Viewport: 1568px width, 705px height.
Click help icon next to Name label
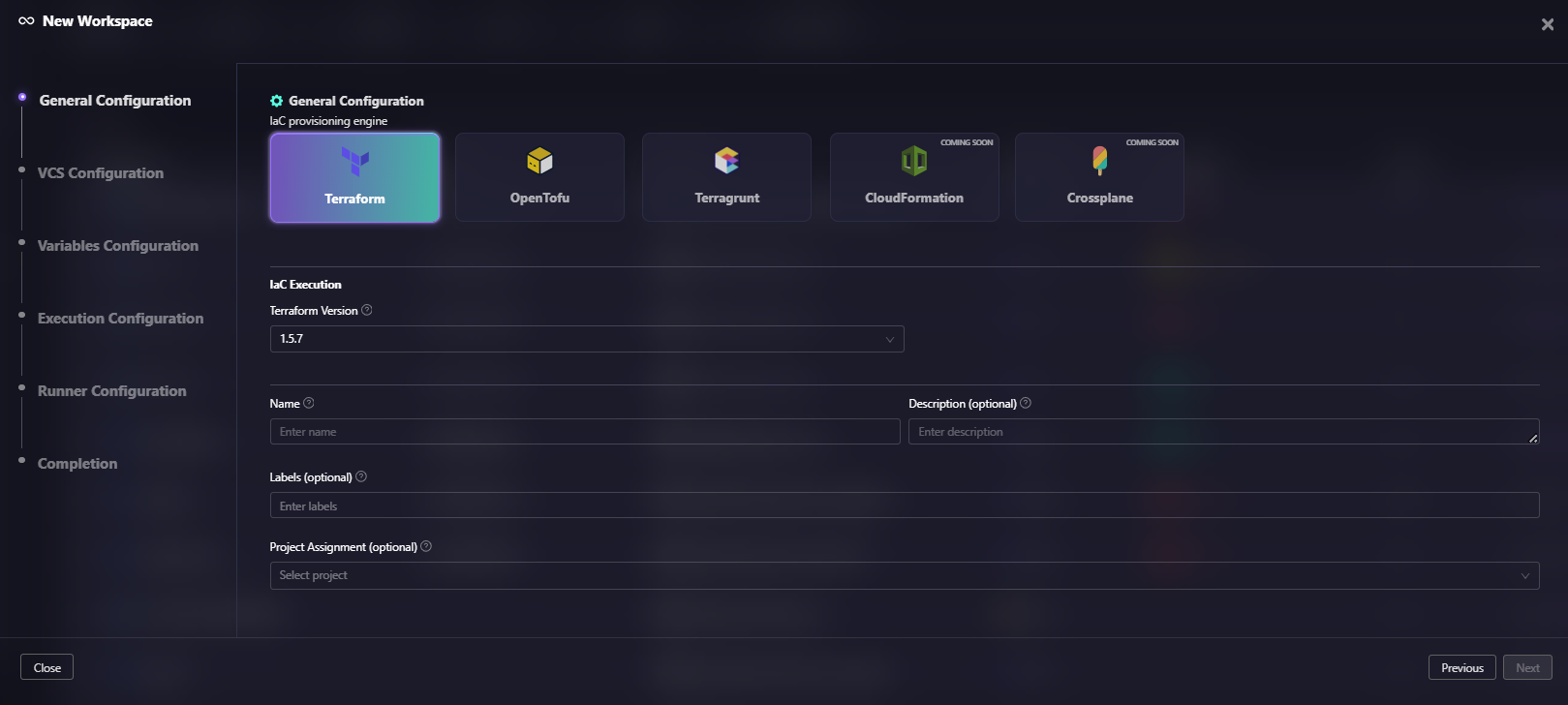click(x=308, y=403)
